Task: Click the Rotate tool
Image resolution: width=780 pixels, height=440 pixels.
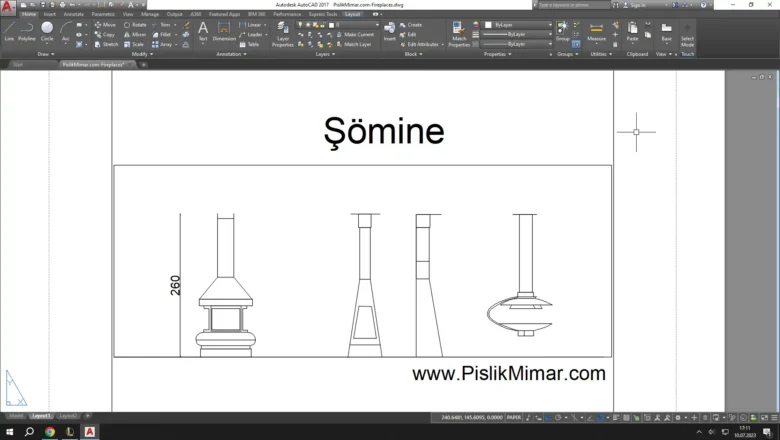Action: click(135, 24)
